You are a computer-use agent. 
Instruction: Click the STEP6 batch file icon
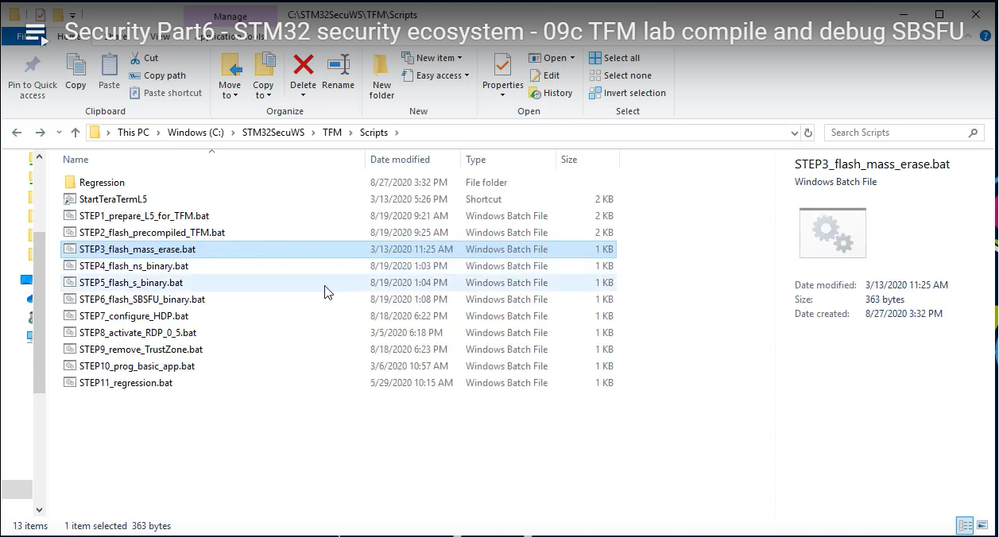tap(69, 299)
